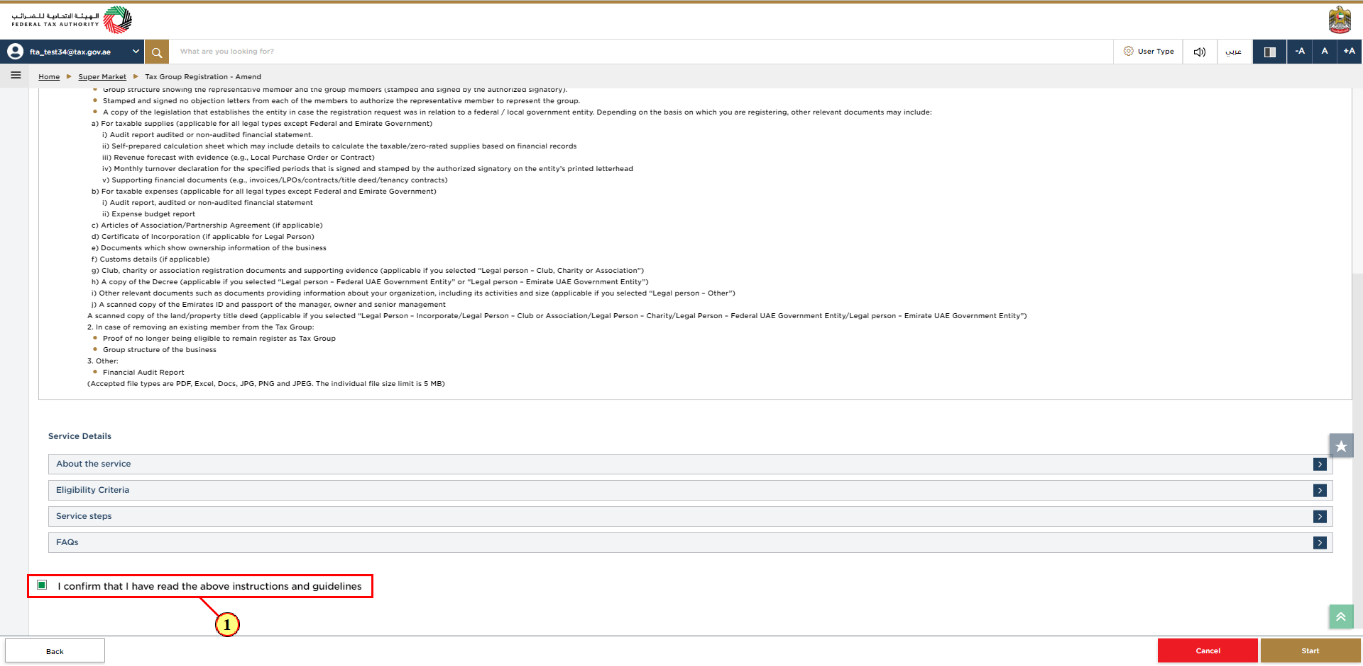Screen dimensions: 1363x666
Task: Decrease font size with -A
Action: coord(1300,51)
